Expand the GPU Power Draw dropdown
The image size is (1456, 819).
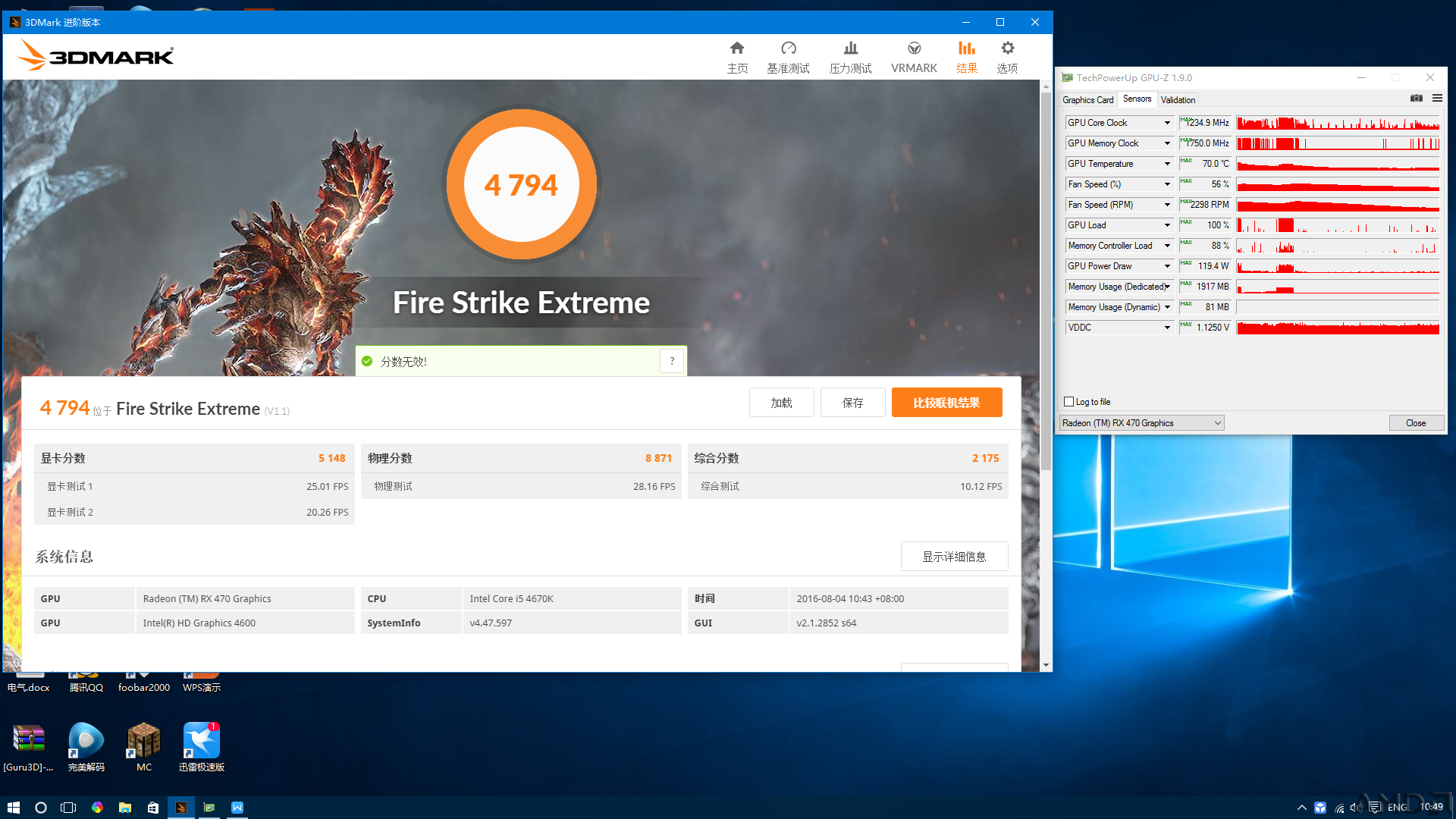coord(1167,266)
